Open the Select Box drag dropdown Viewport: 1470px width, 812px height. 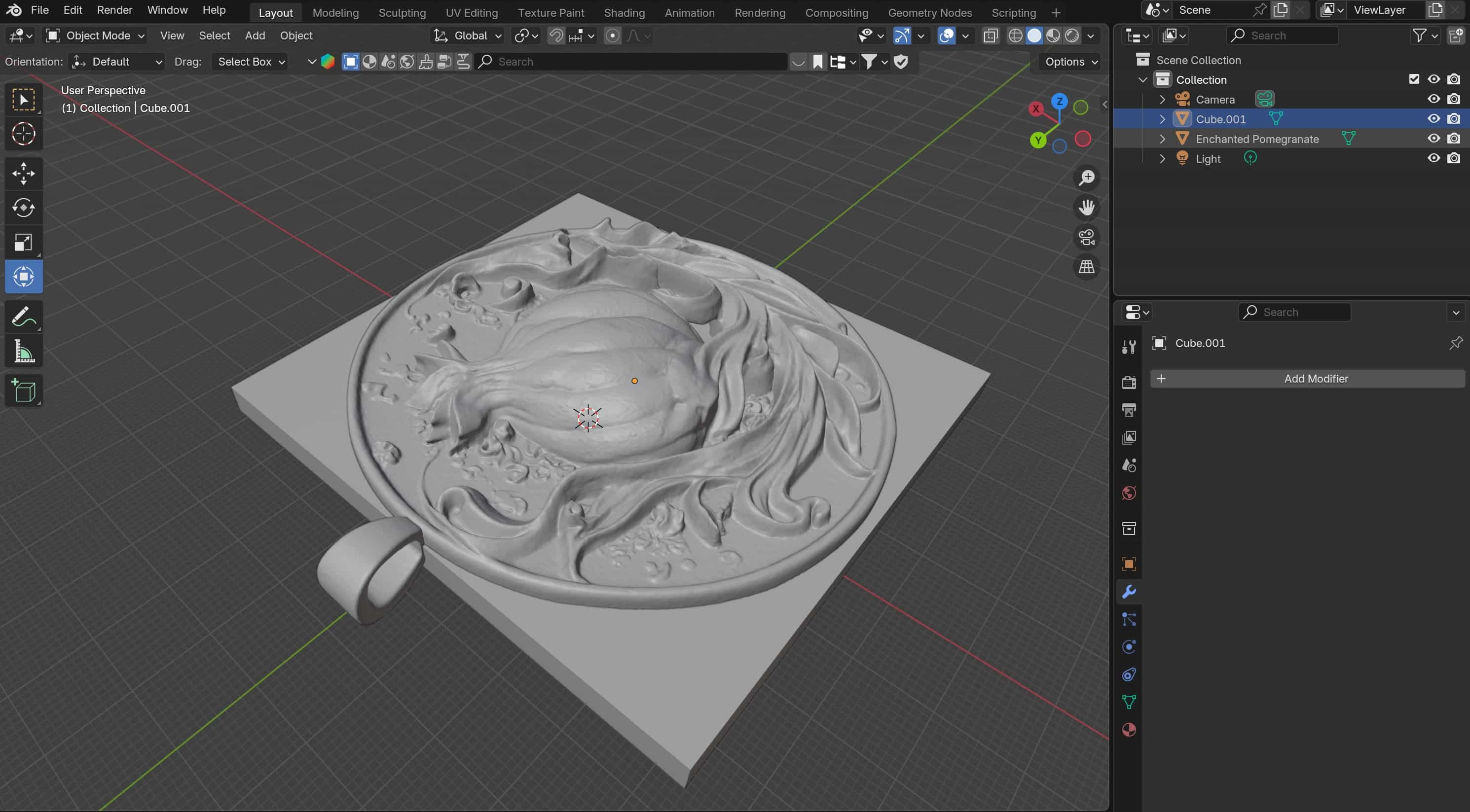click(251, 62)
